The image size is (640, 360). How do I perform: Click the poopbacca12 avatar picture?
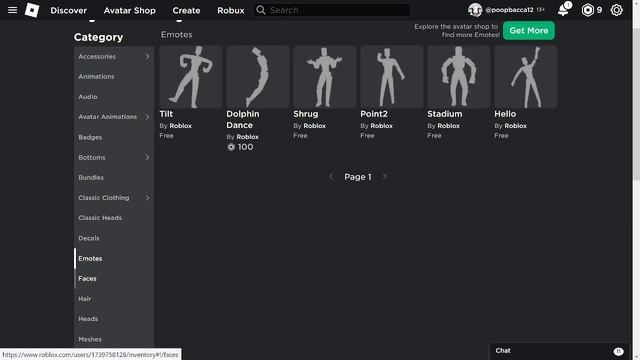click(x=475, y=10)
